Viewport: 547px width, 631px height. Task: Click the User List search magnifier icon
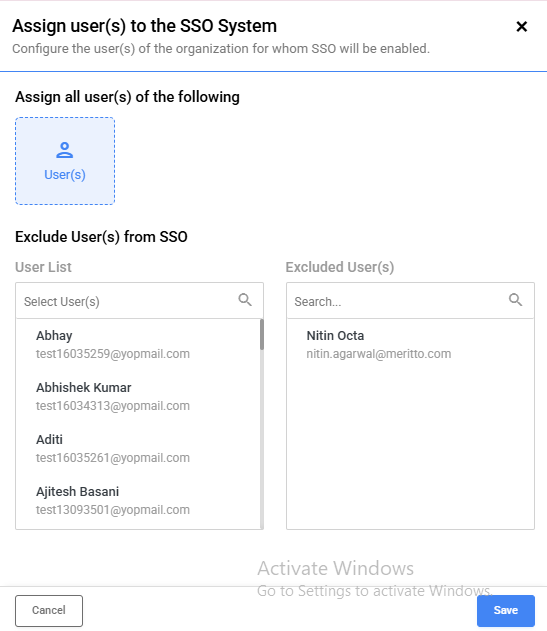tap(245, 300)
